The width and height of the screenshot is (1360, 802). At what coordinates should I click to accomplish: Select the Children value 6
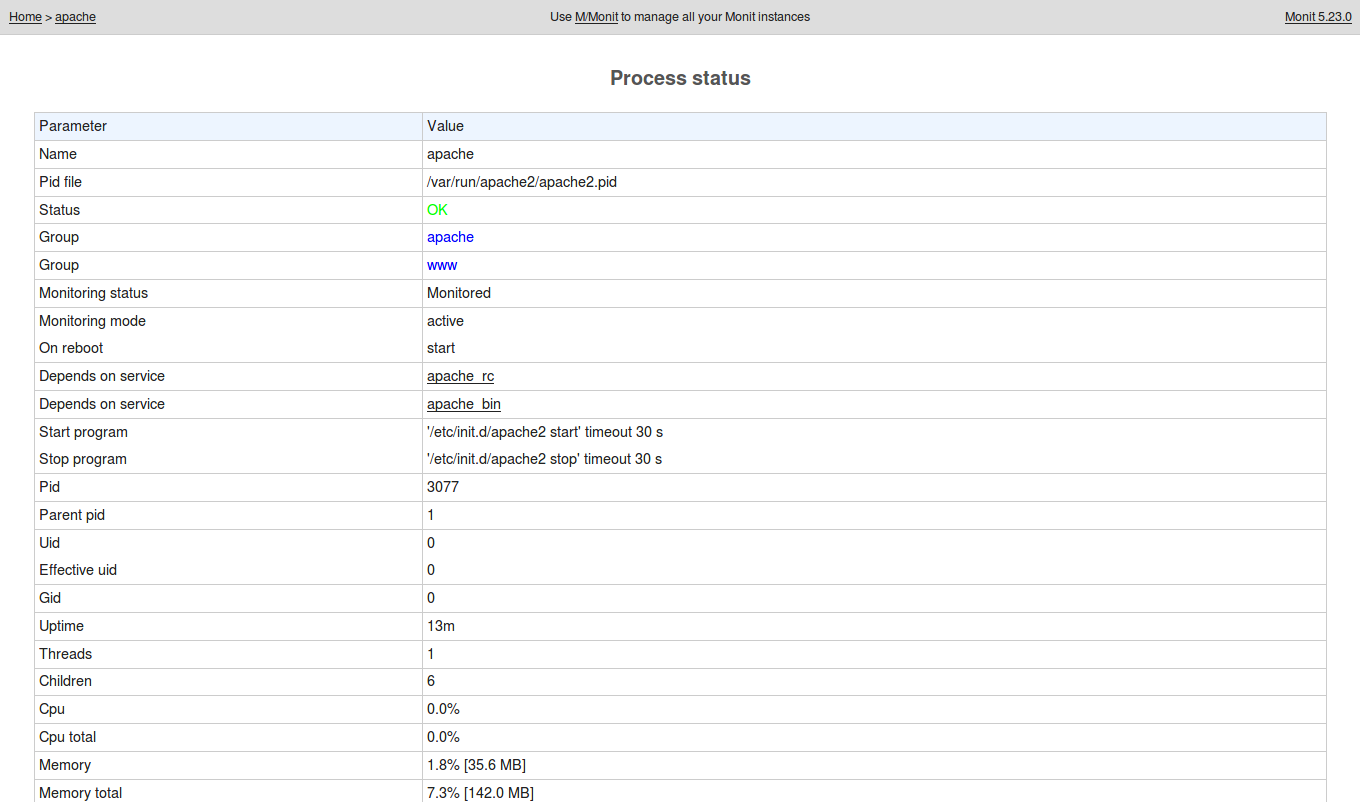431,681
